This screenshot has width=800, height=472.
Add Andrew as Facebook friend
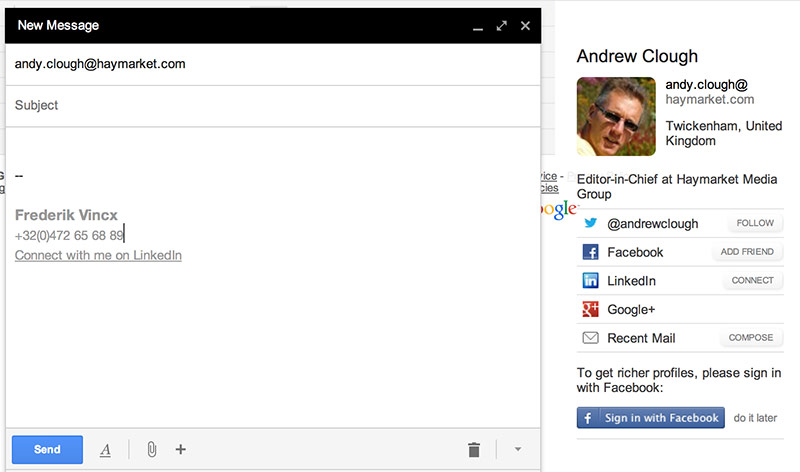point(747,252)
